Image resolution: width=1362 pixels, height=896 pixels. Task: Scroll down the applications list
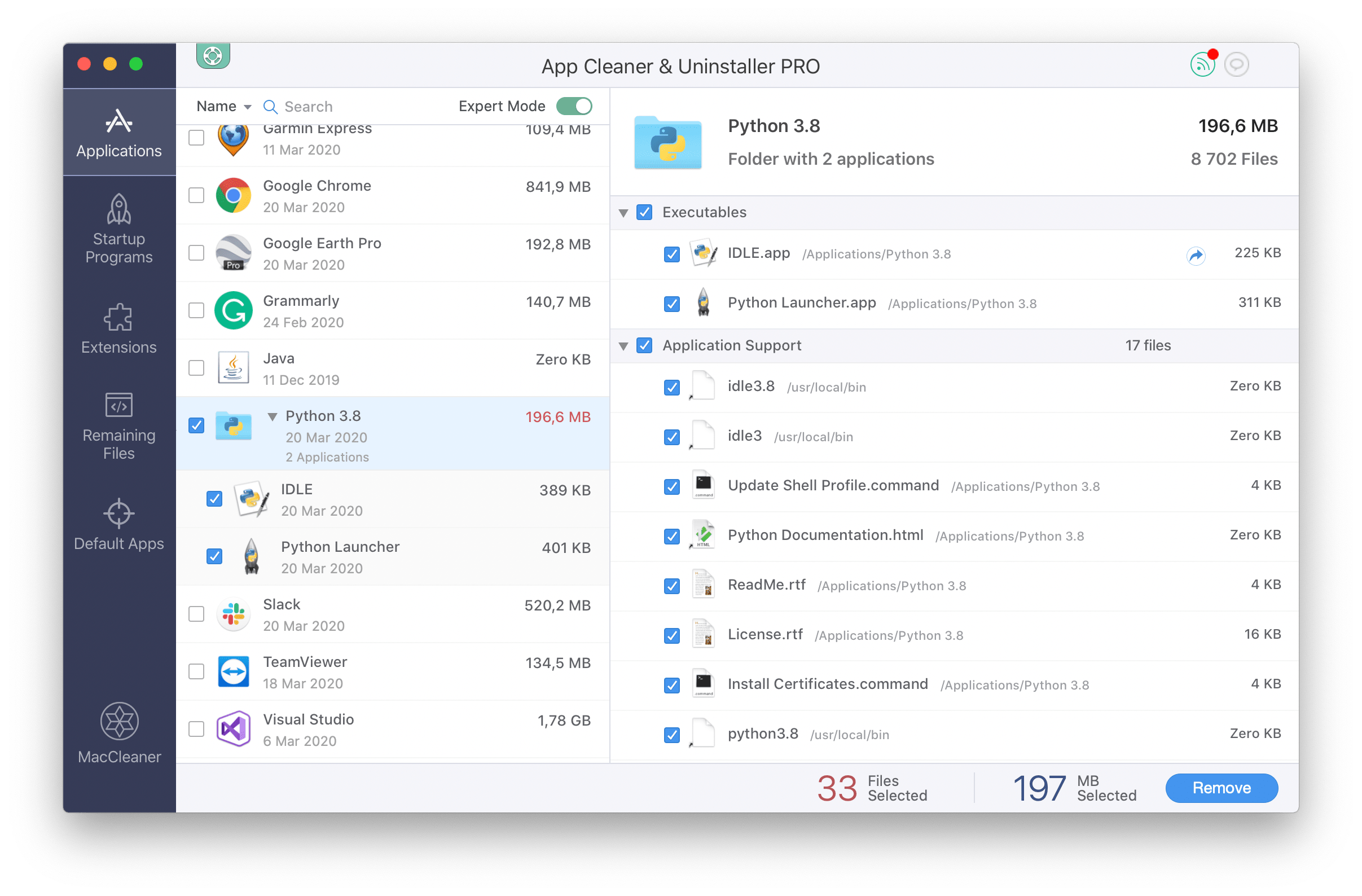(608, 760)
